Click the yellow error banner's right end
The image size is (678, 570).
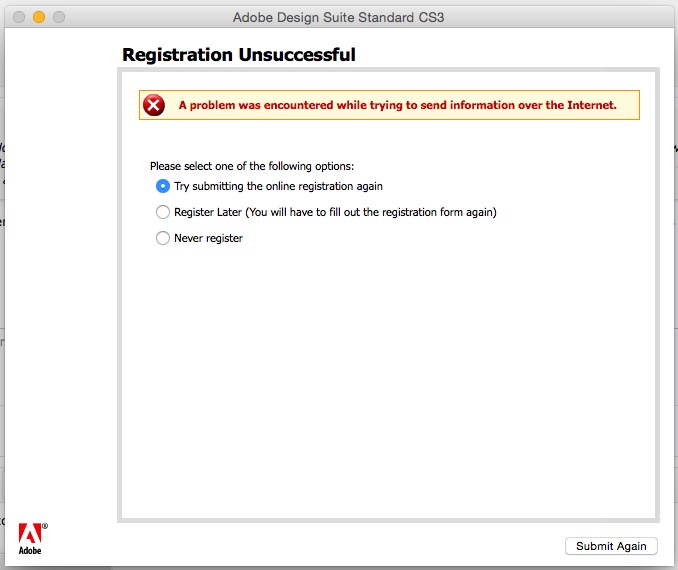pyautogui.click(x=628, y=105)
